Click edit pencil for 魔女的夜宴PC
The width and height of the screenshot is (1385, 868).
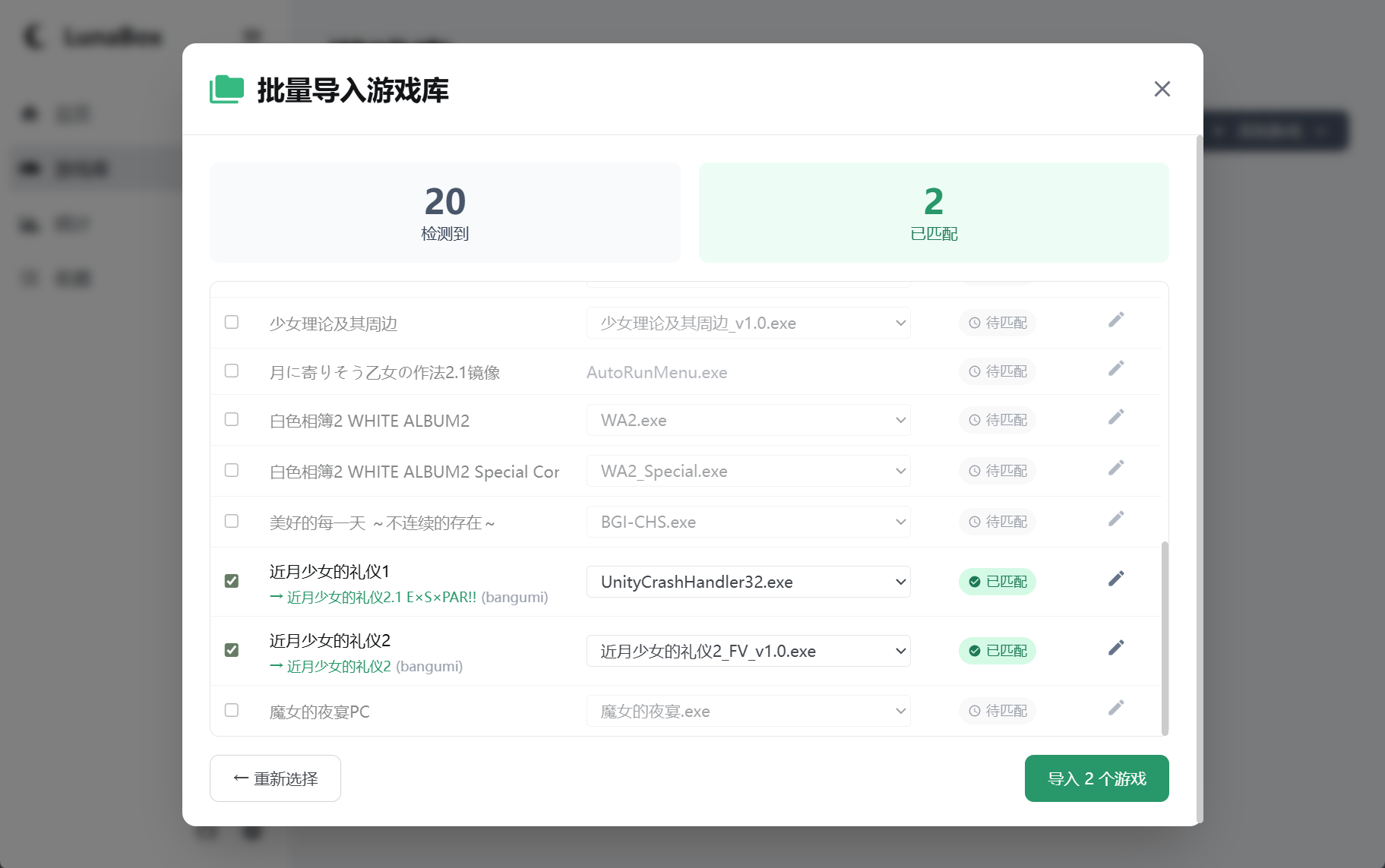point(1115,709)
